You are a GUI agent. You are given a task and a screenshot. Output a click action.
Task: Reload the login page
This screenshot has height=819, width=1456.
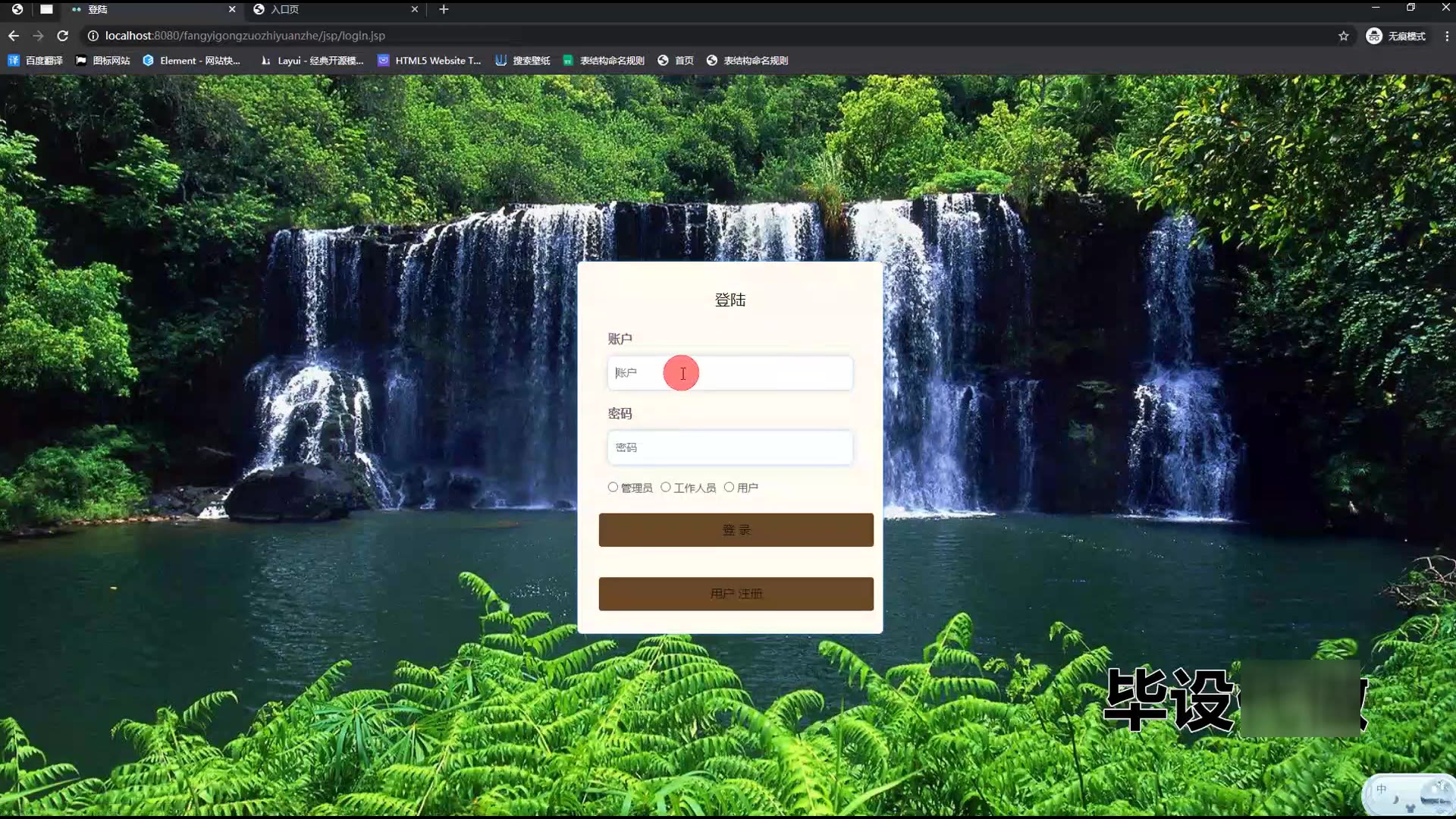point(63,36)
